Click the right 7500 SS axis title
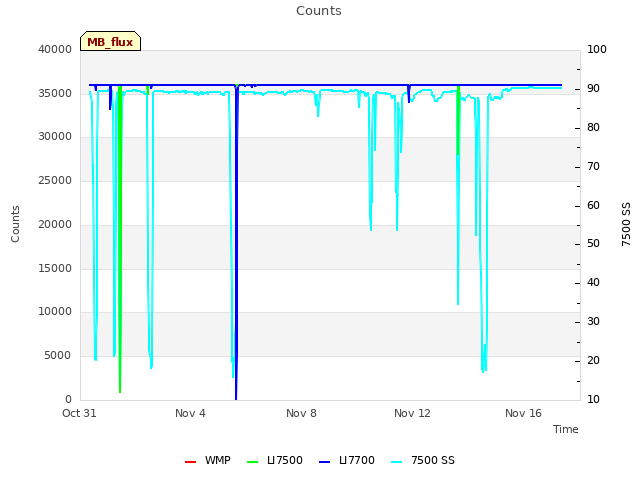This screenshot has width=640, height=480. [626, 224]
